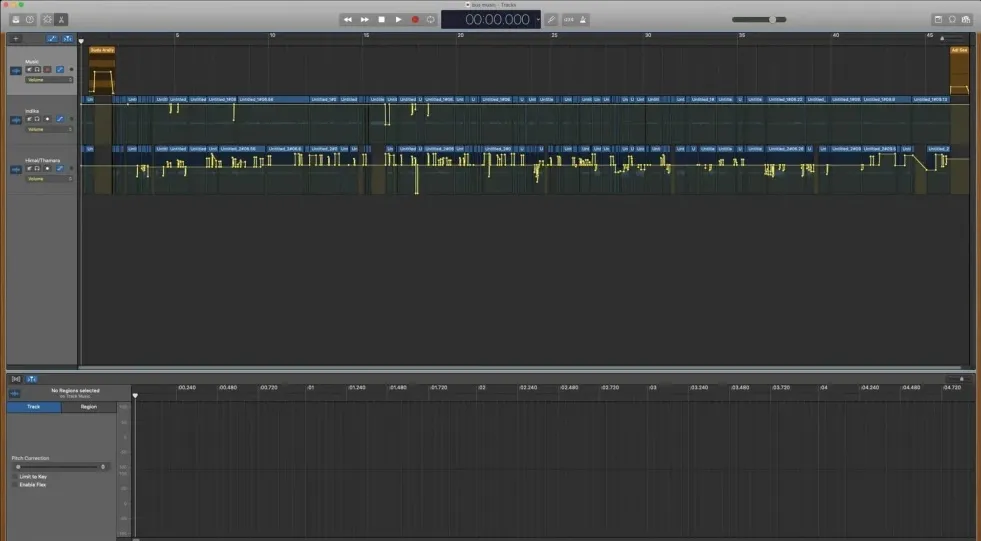Toggle automation on the Indika track

click(60, 119)
